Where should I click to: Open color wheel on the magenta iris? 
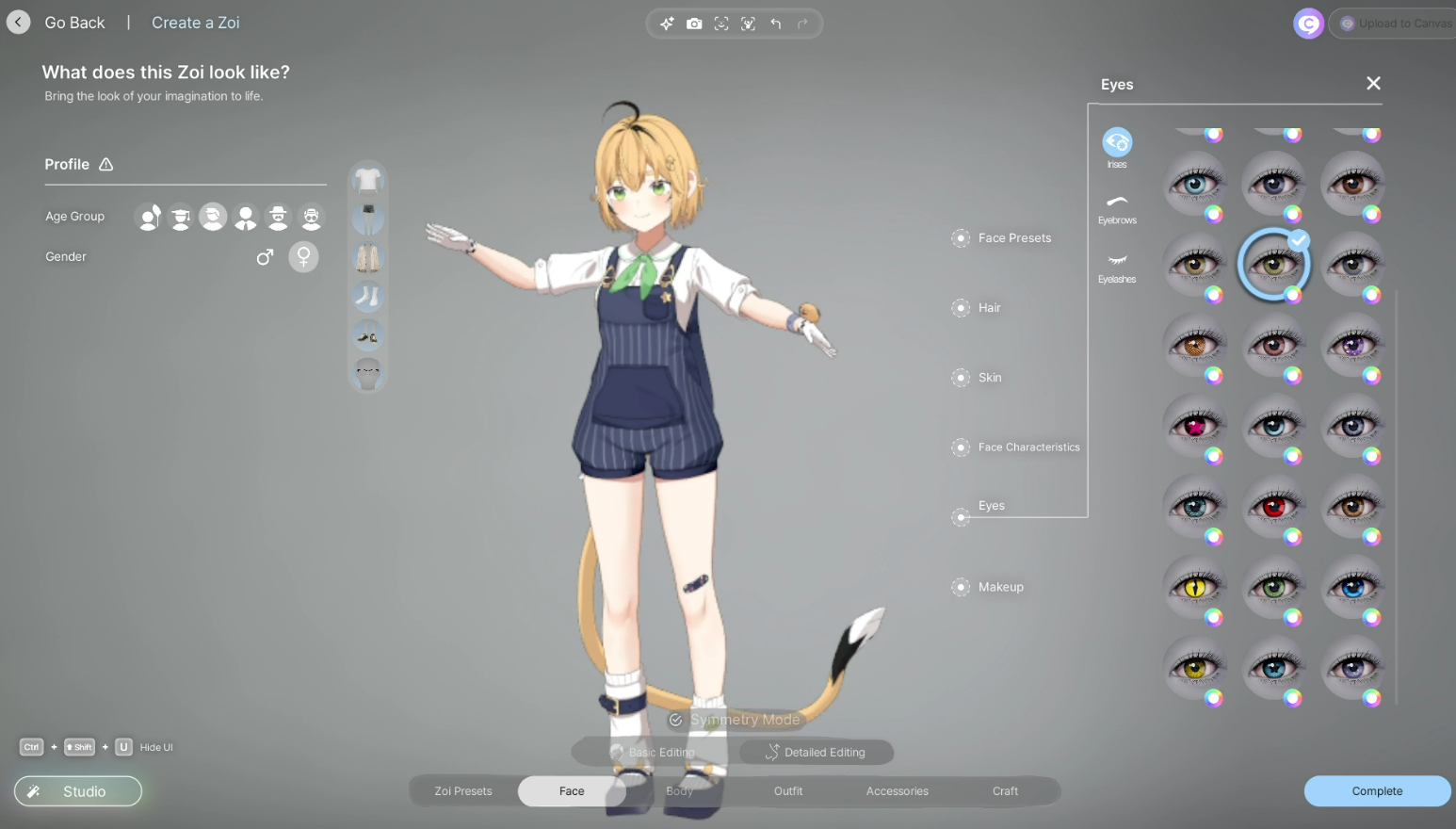[1214, 456]
